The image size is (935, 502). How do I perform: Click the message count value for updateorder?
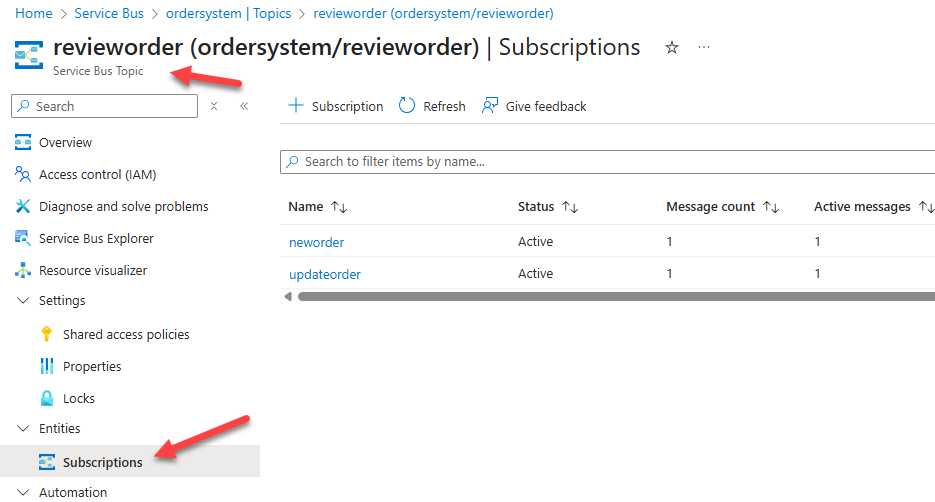(670, 274)
